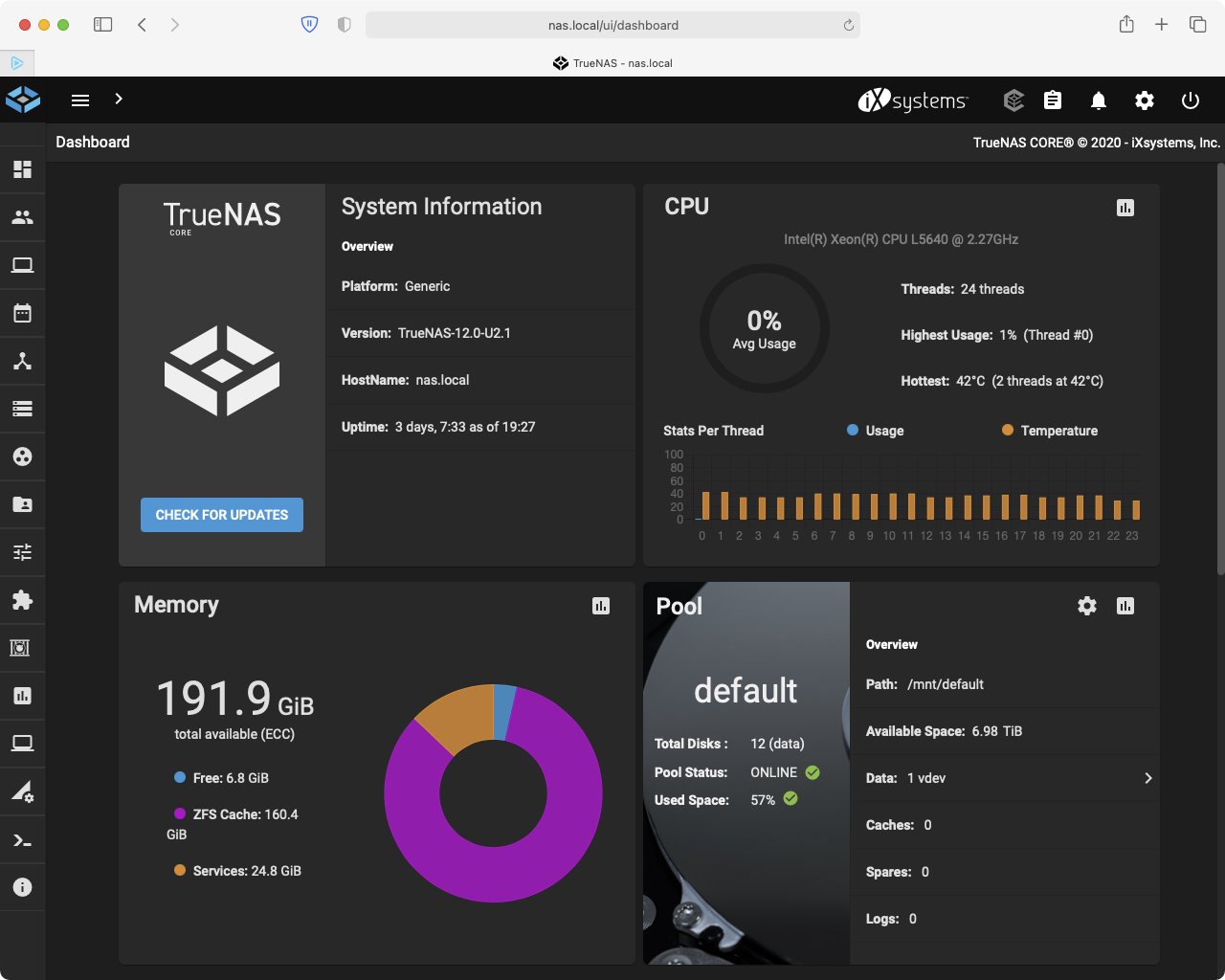Open the Services sliders icon in sidebar
Screen dimensions: 1225x980
tap(22, 552)
